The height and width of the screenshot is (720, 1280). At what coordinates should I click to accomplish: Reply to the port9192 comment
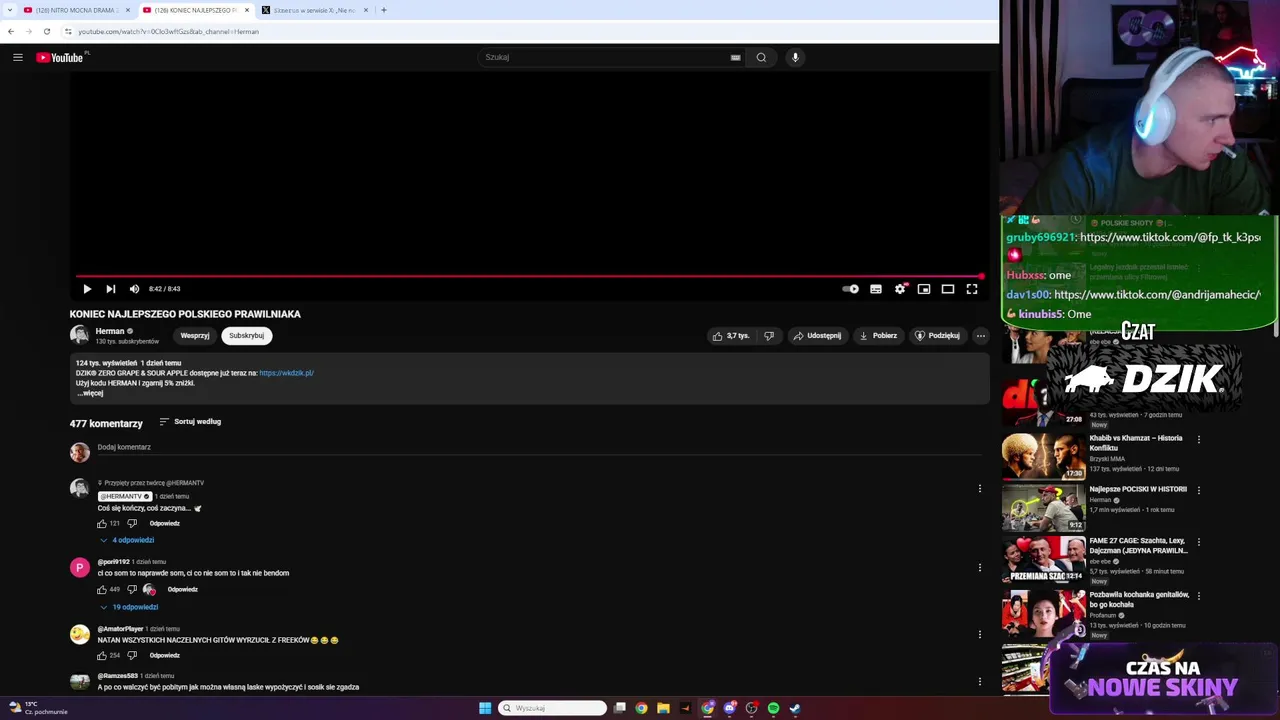[x=182, y=590]
